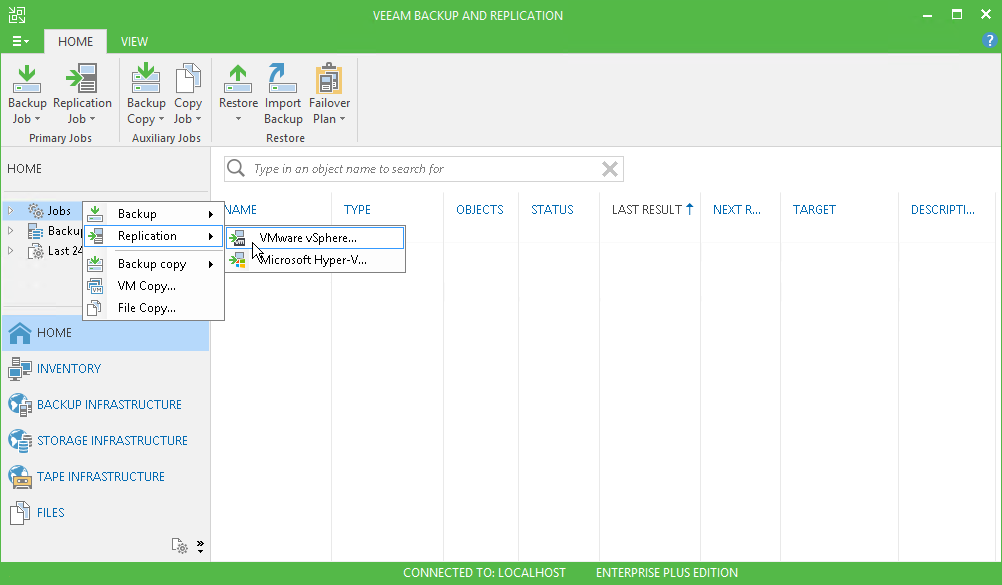Click the BACKUP INFRASTRUCTURE globe icon
Screen dimensions: 1002x585
tap(20, 405)
